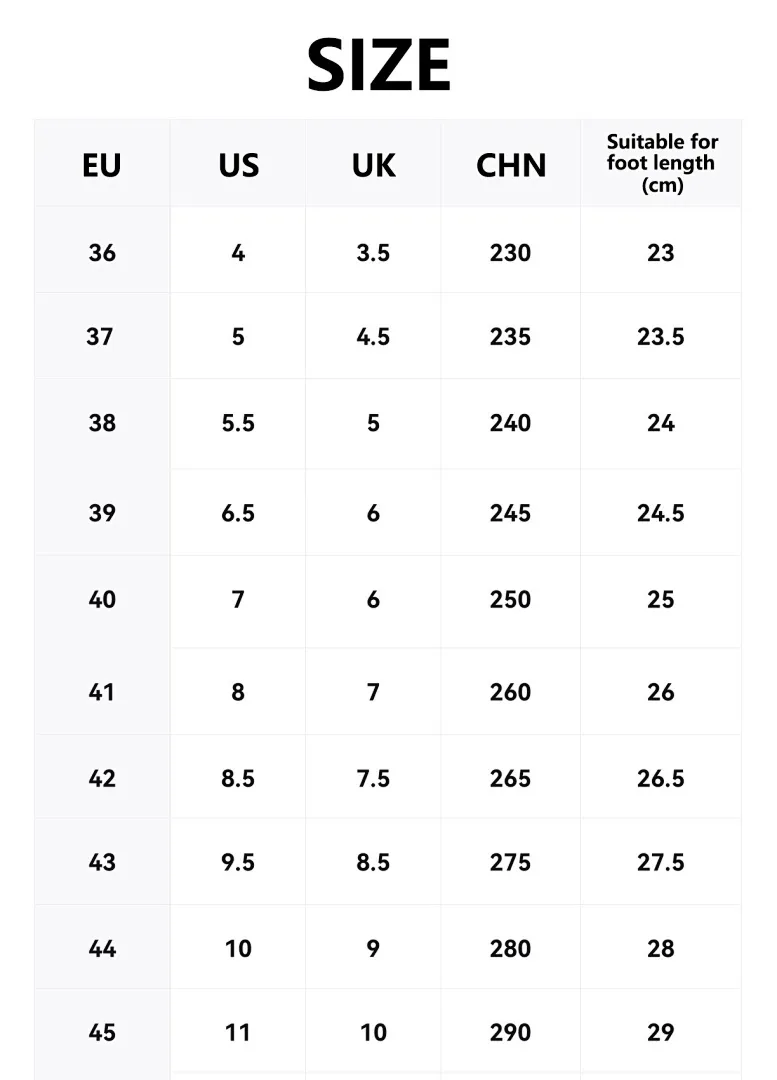Click EU size 45 row label
This screenshot has height=1080, width=777.
click(102, 1032)
